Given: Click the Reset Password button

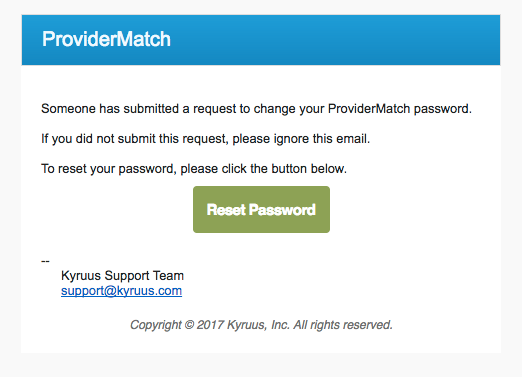Looking at the screenshot, I should [261, 209].
